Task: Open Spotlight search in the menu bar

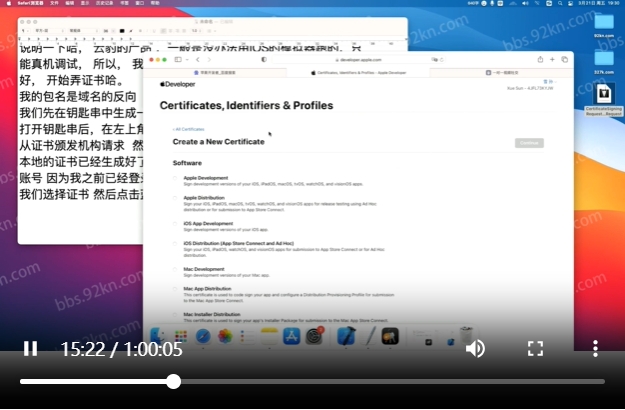Action: [x=560, y=3]
